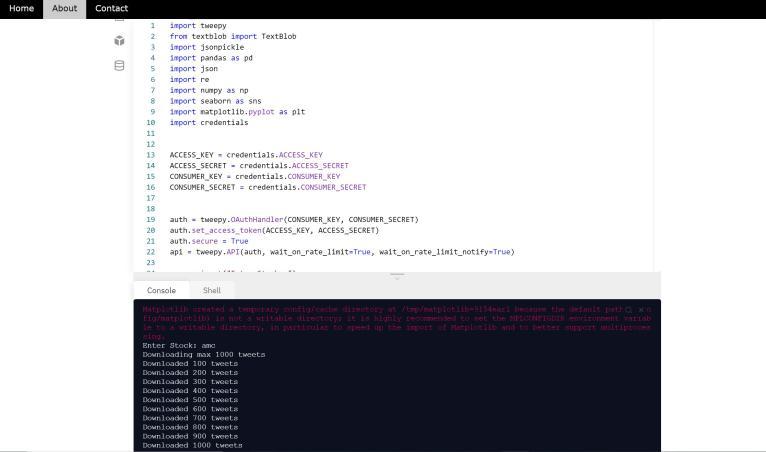Viewport: 766px width, 452px height.
Task: Open the Home page in navigation bar
Action: tap(21, 8)
